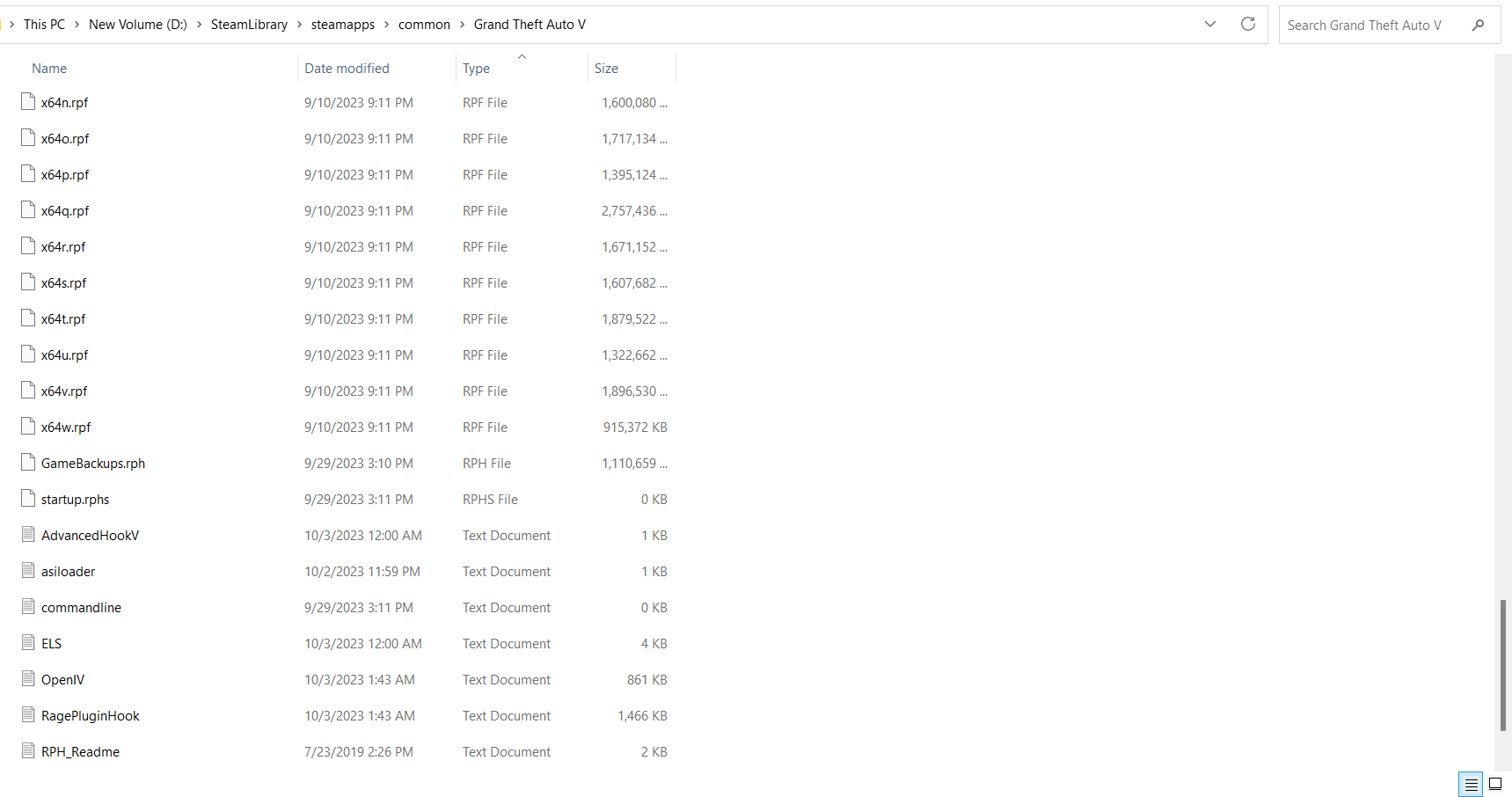Open SteamLibrary in the address path
1512x797 pixels.
(249, 25)
